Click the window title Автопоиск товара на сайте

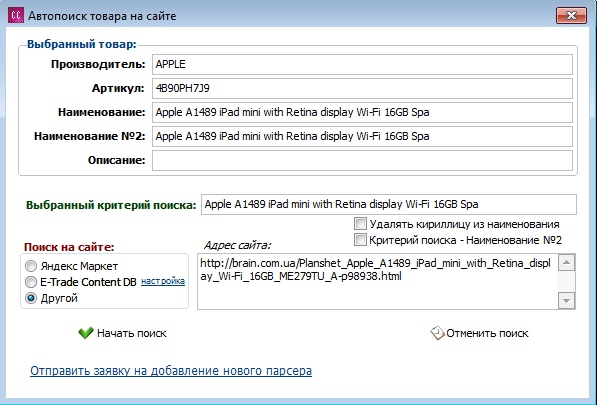coord(102,16)
